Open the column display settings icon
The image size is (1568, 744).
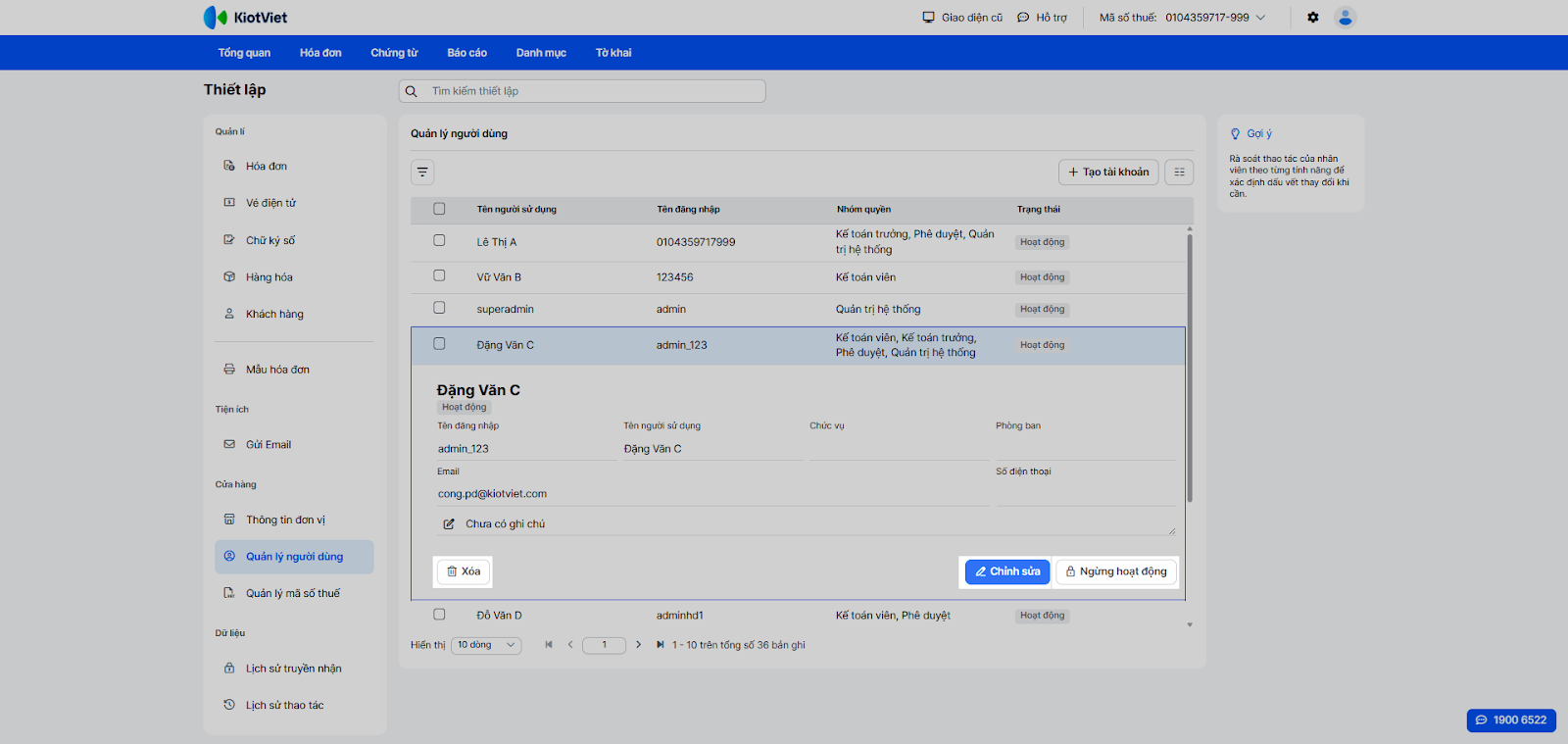(x=1179, y=173)
